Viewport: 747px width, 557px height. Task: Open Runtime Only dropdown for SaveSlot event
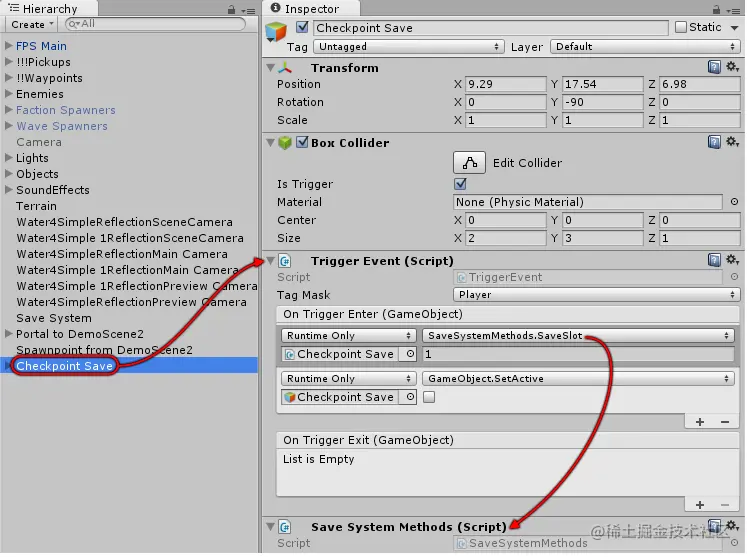click(349, 336)
